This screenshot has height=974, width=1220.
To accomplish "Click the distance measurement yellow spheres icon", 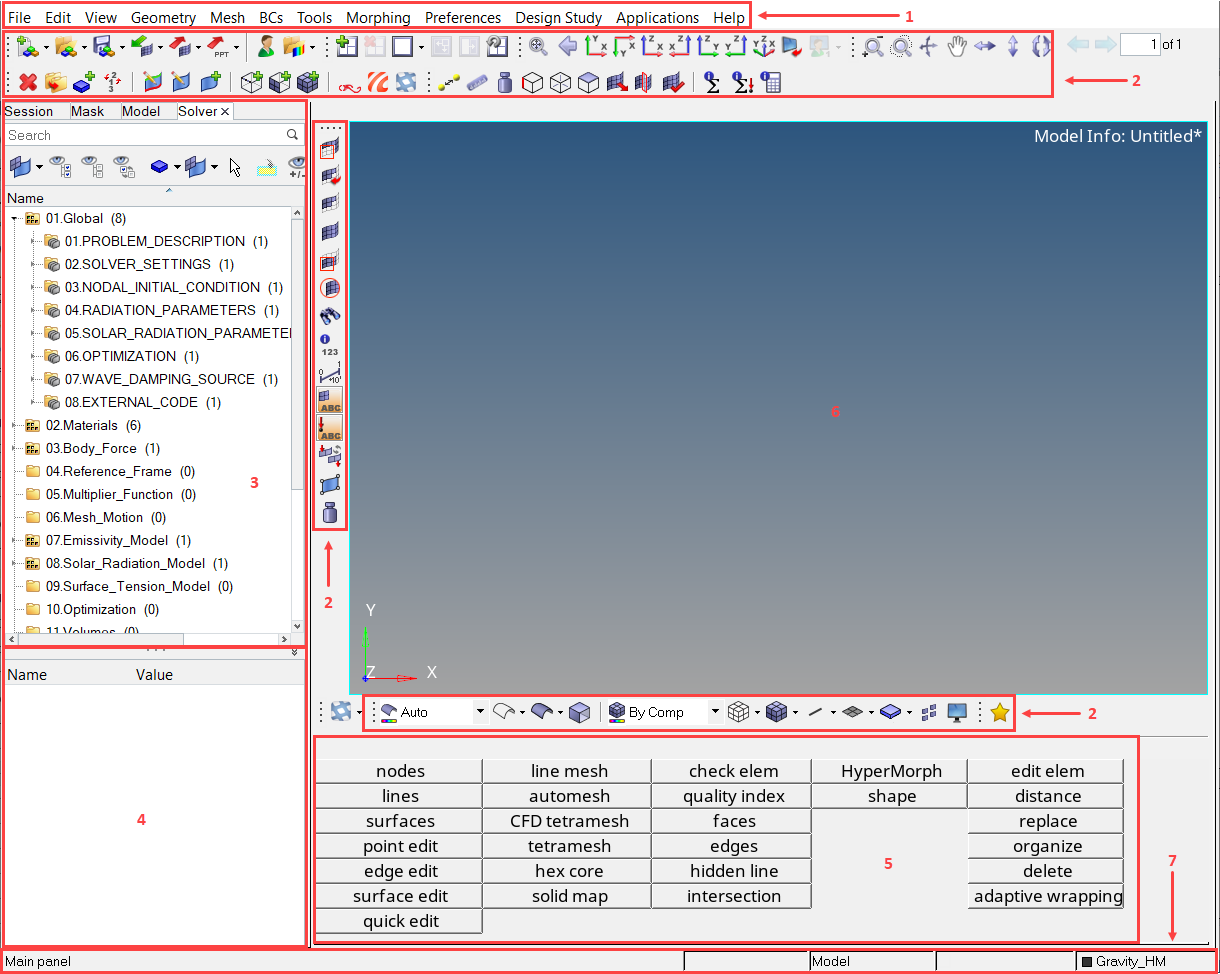I will [448, 83].
